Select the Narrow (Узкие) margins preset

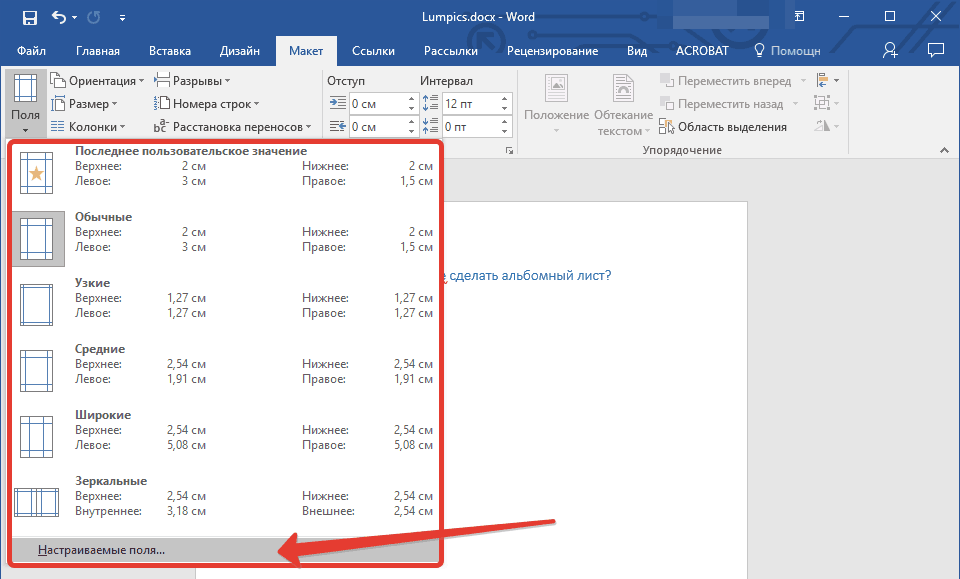(226, 299)
